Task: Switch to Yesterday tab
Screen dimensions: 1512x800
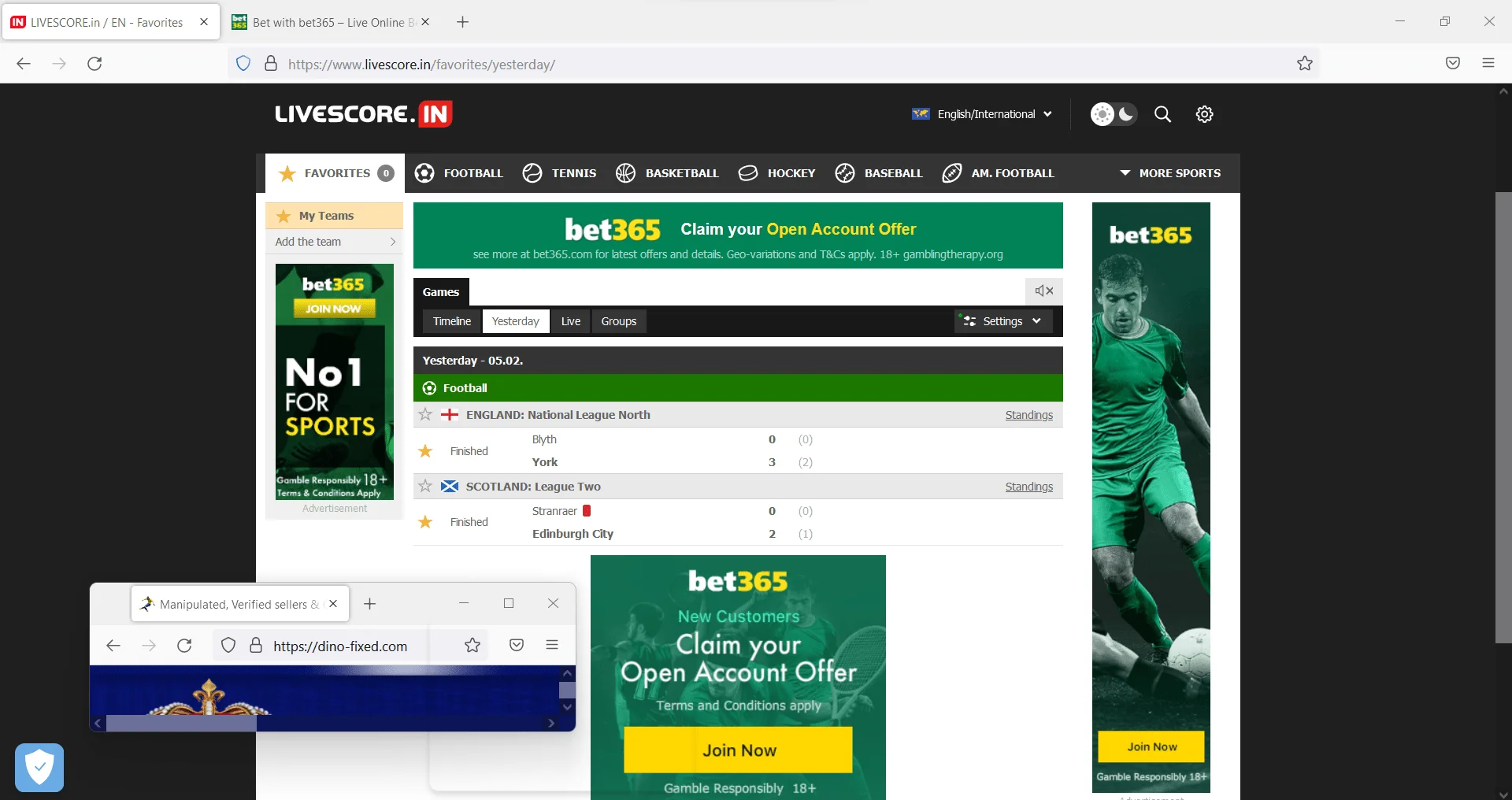Action: pyautogui.click(x=516, y=321)
